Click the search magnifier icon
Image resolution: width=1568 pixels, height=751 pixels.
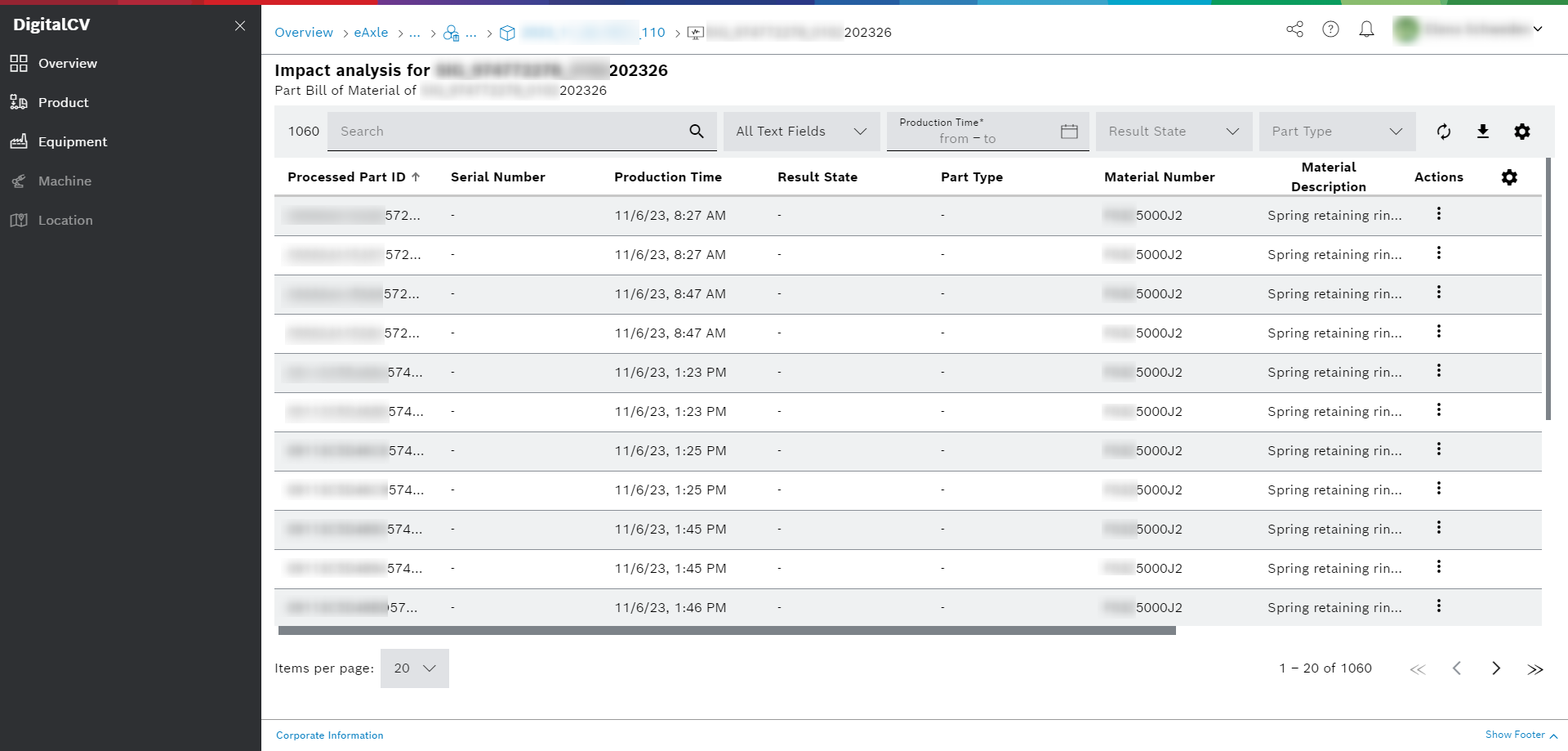coord(697,131)
